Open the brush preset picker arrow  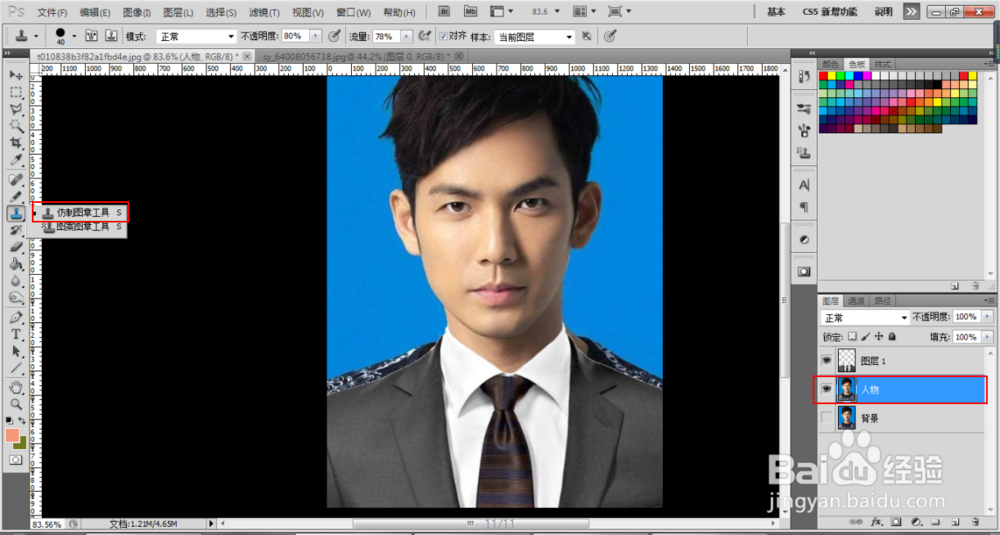pyautogui.click(x=75, y=36)
